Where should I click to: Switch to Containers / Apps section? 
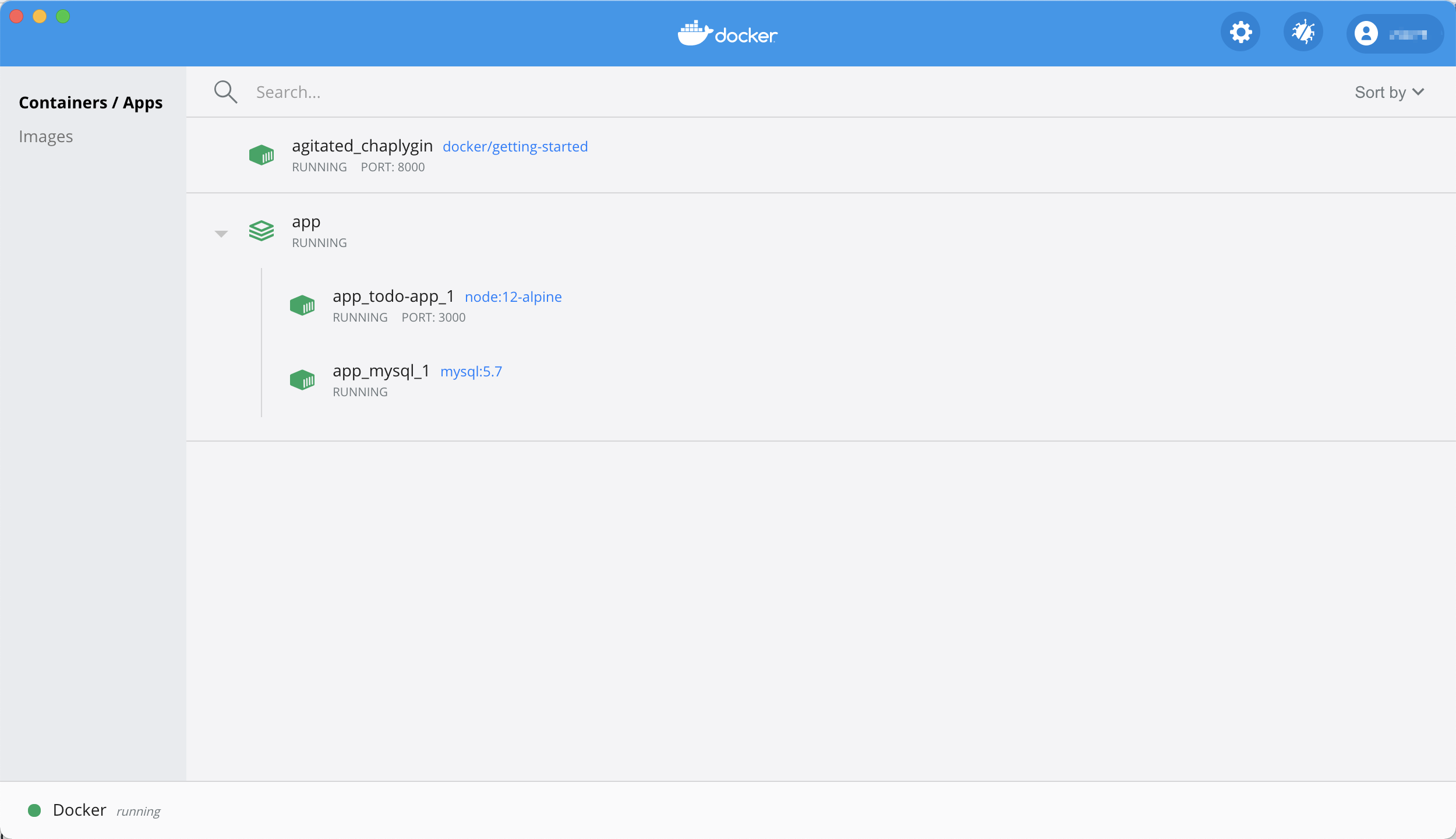coord(91,103)
